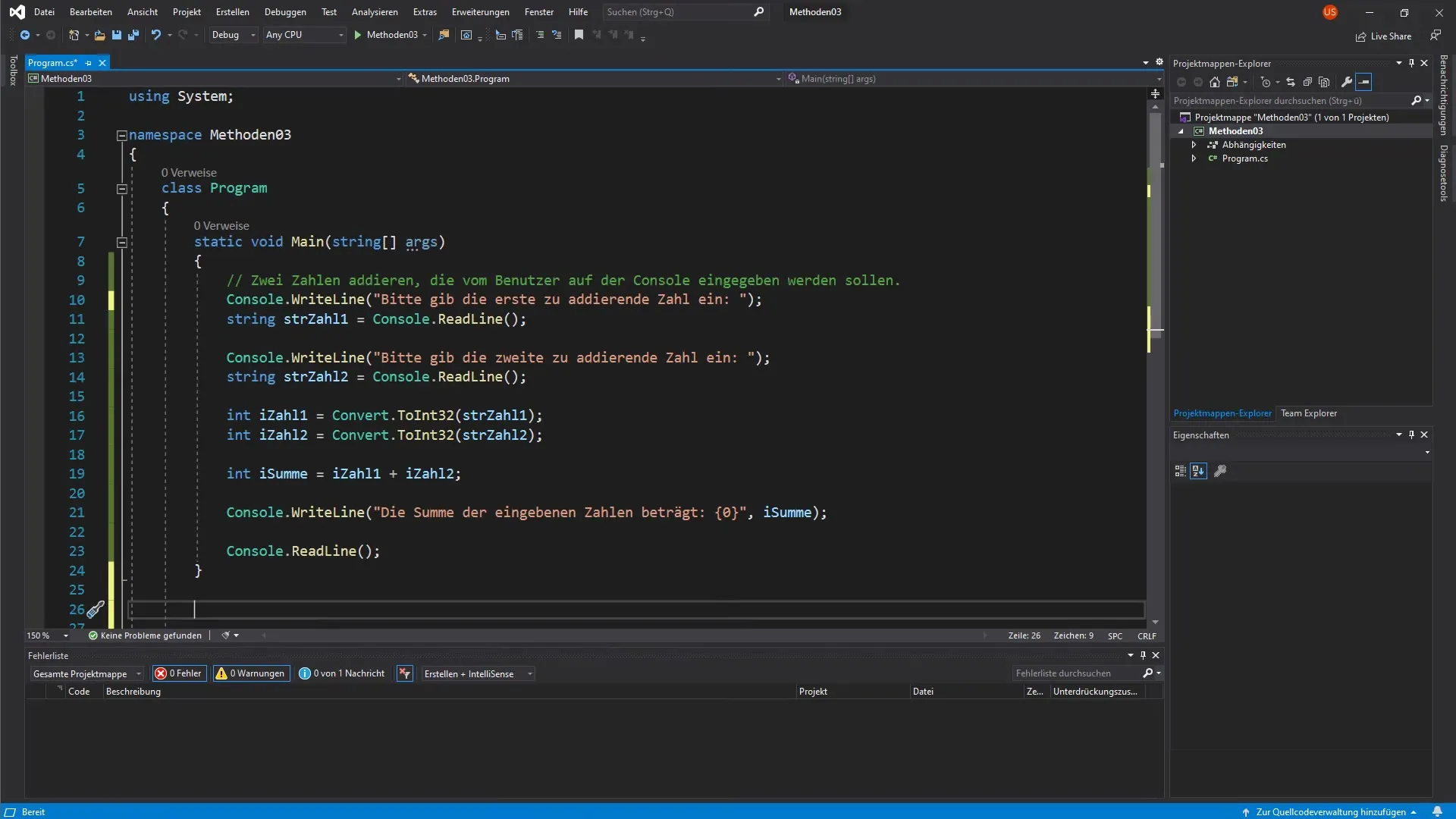Click the feedback icon next to Live Share

tap(1435, 36)
